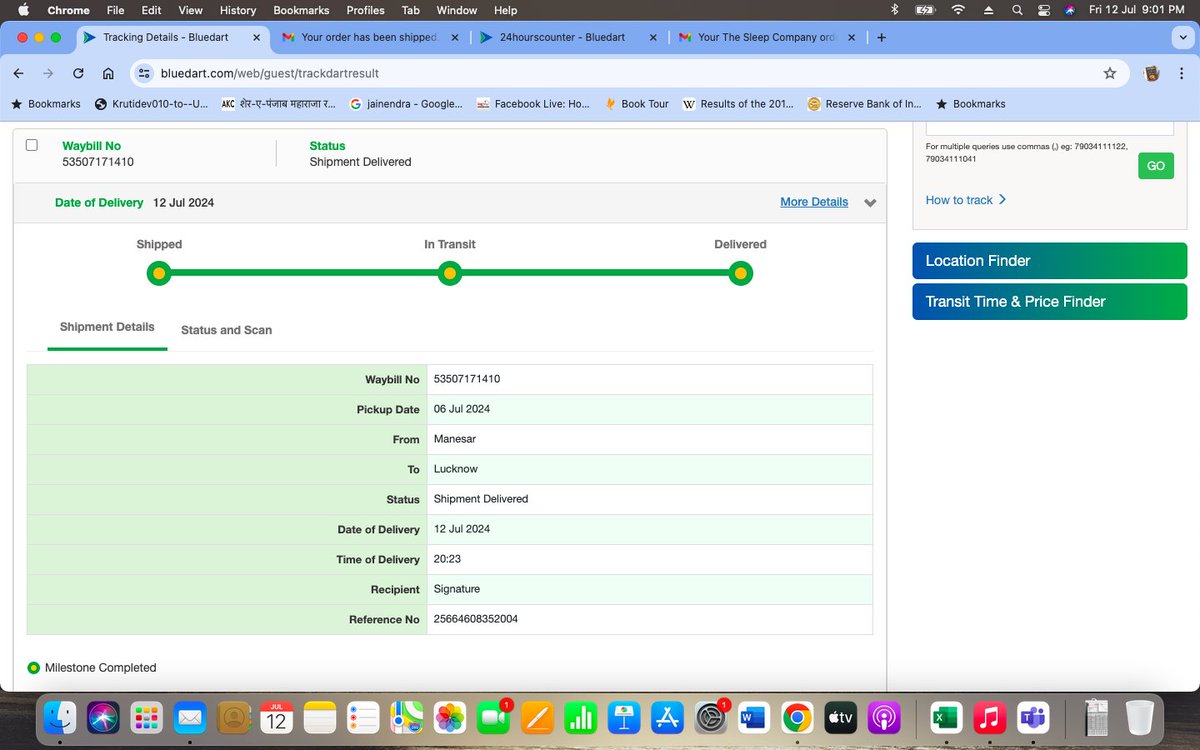Screen dimensions: 1200x750
Task: Open the More Details link
Action: [814, 202]
